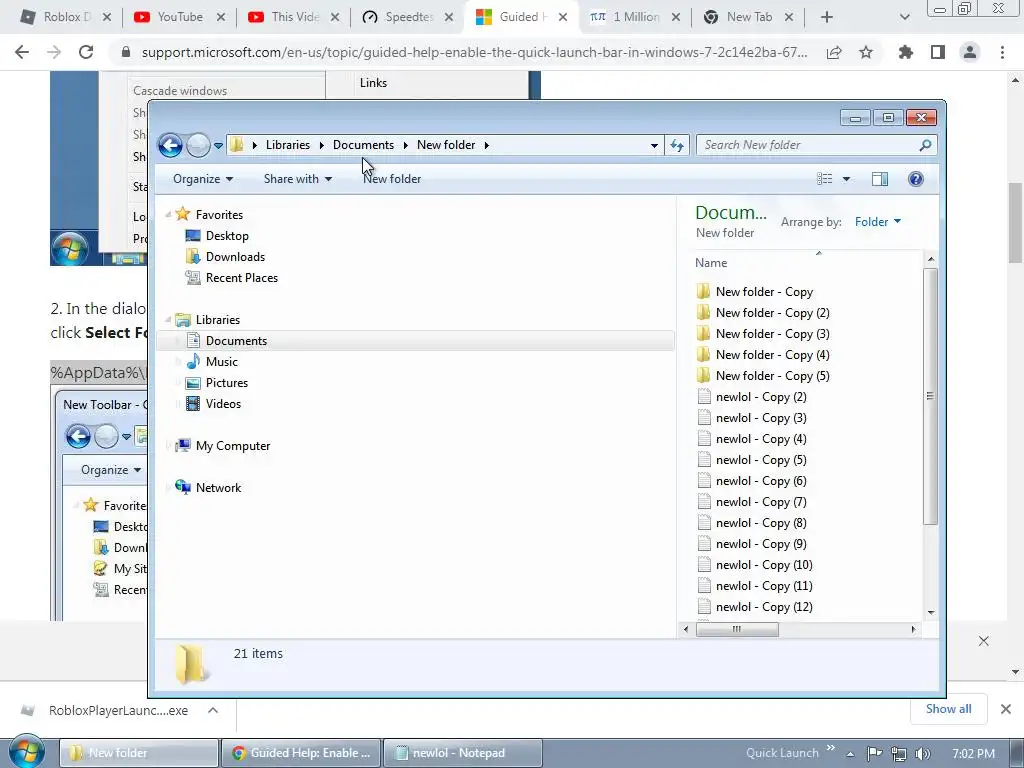1024x768 pixels.
Task: Click Libraries in the breadcrumb path
Action: point(287,145)
